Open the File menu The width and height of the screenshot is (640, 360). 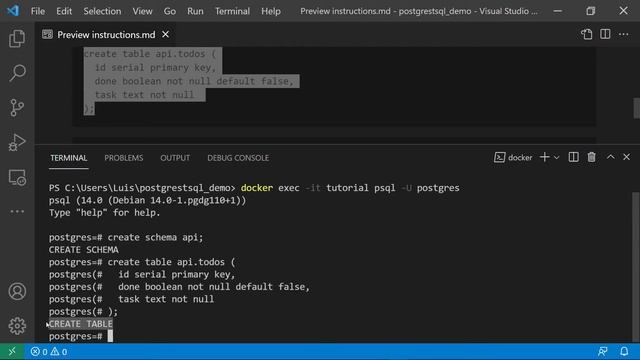click(38, 11)
